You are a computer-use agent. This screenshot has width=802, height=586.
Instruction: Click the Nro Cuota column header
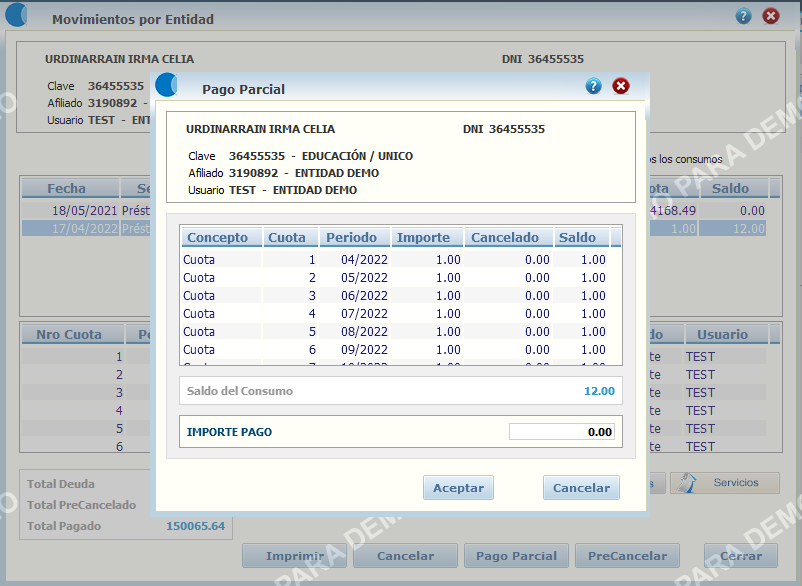(73, 334)
